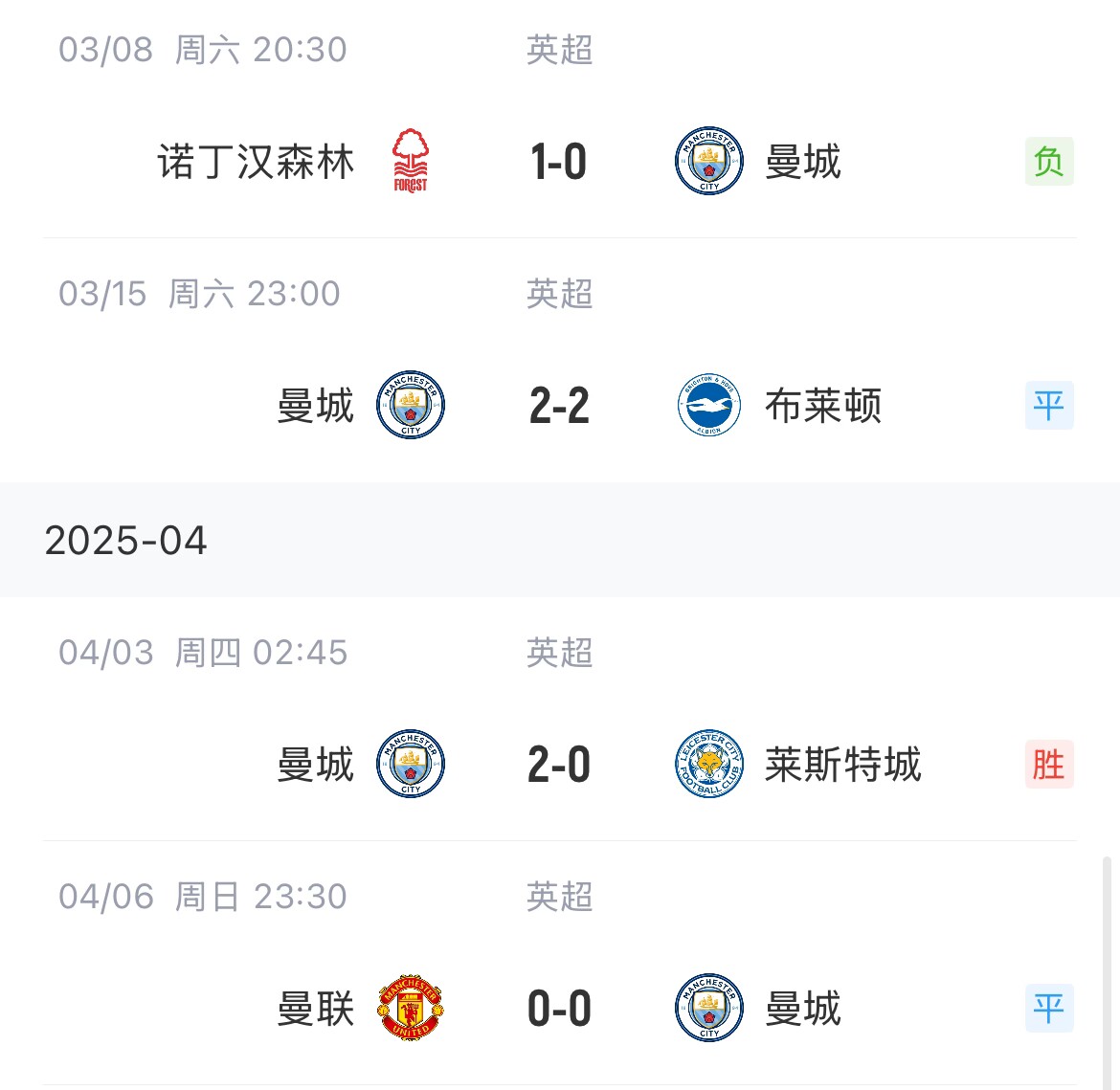The width and height of the screenshot is (1120, 1090).
Task: Tap the 诺丁汉森林 team name
Action: 256,162
